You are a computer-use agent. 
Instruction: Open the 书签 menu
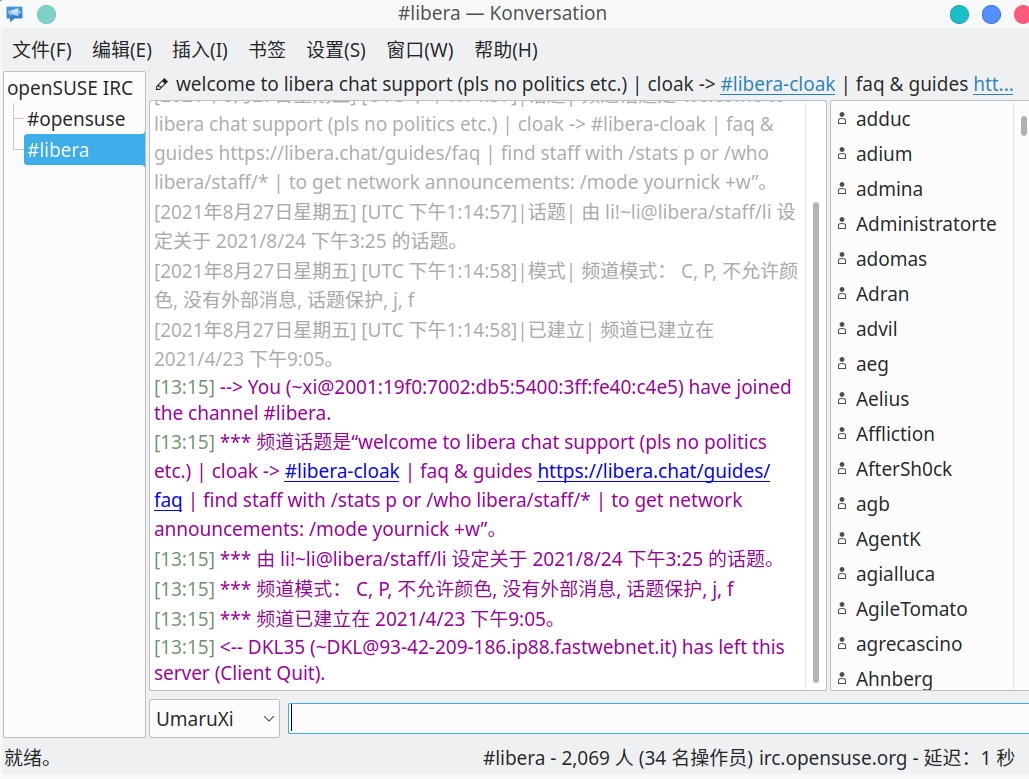point(267,50)
